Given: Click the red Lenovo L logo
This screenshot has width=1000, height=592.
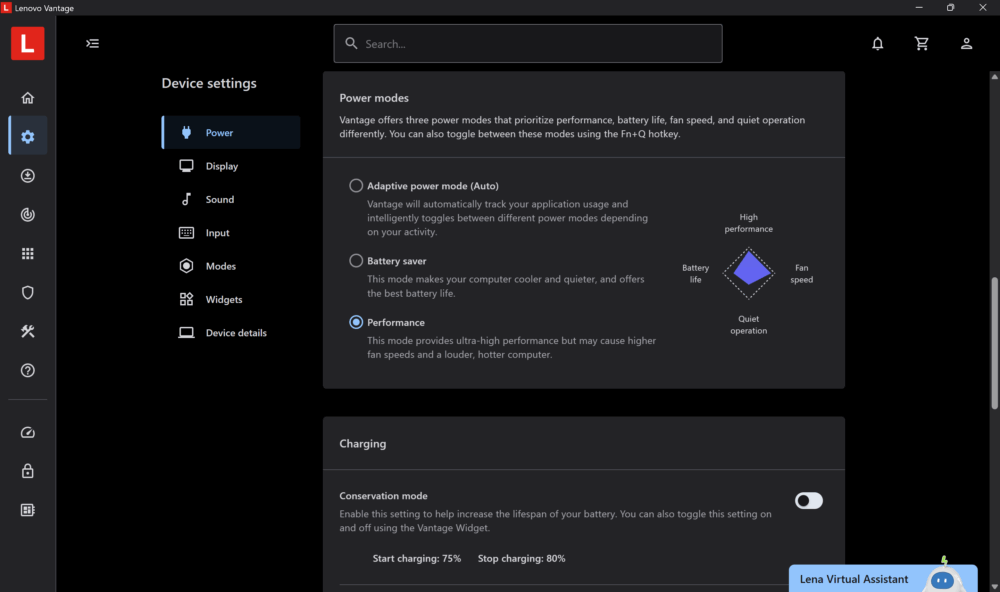Looking at the screenshot, I should 27,43.
